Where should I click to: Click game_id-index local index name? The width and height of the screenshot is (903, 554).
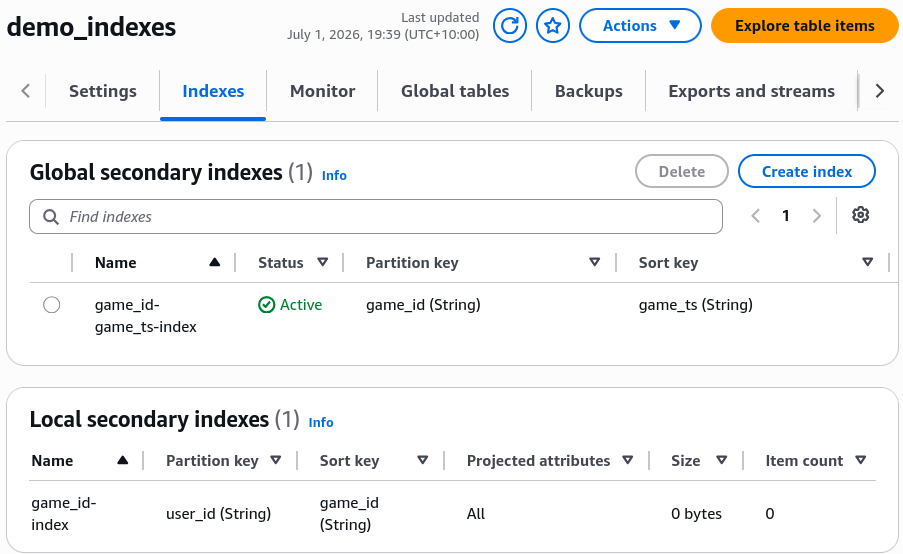tap(64, 514)
